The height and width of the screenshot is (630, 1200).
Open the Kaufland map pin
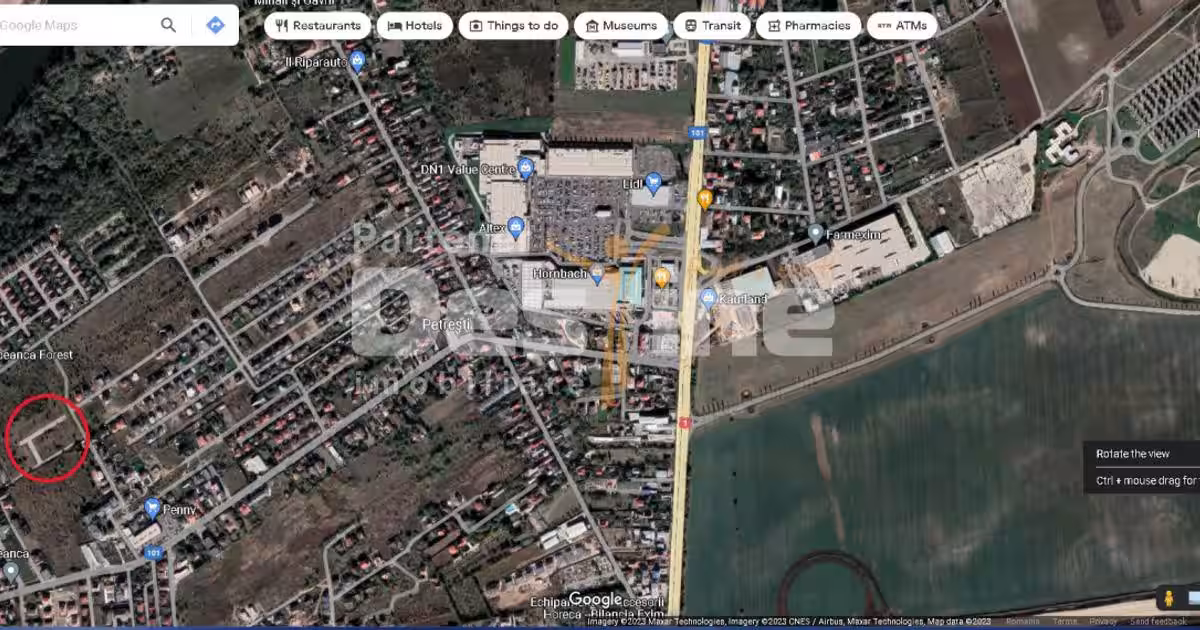pyautogui.click(x=708, y=297)
